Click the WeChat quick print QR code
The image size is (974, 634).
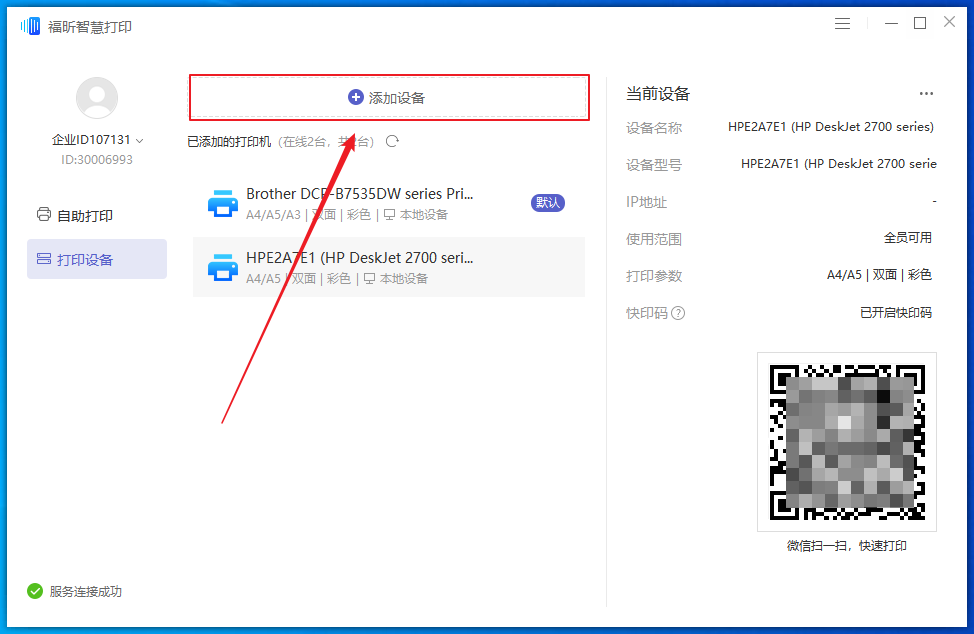(x=846, y=441)
